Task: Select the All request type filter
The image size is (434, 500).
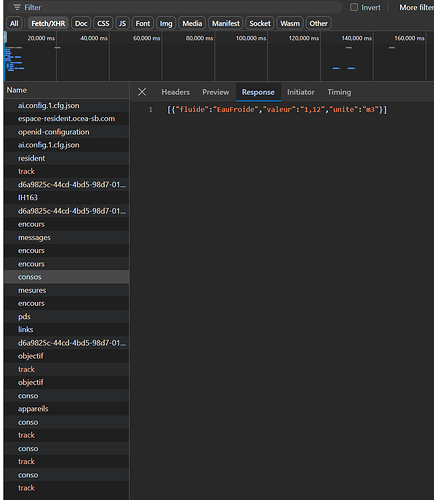Action: pos(14,23)
